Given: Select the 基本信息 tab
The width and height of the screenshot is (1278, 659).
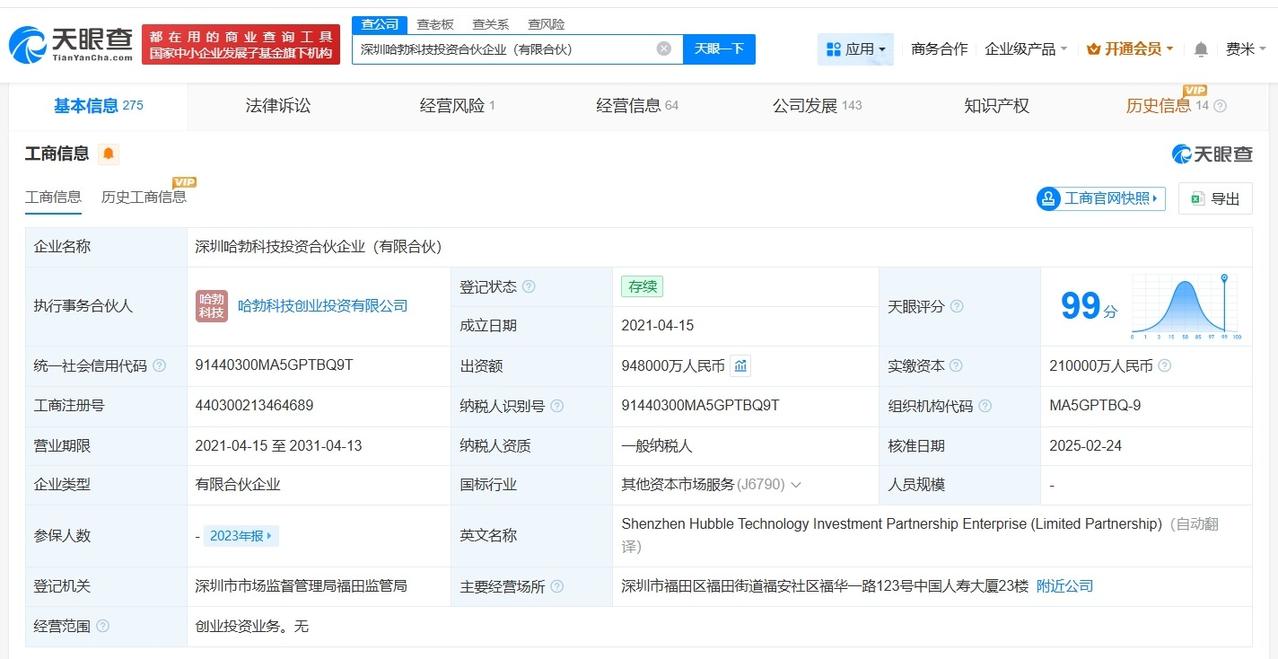Looking at the screenshot, I should pos(98,106).
